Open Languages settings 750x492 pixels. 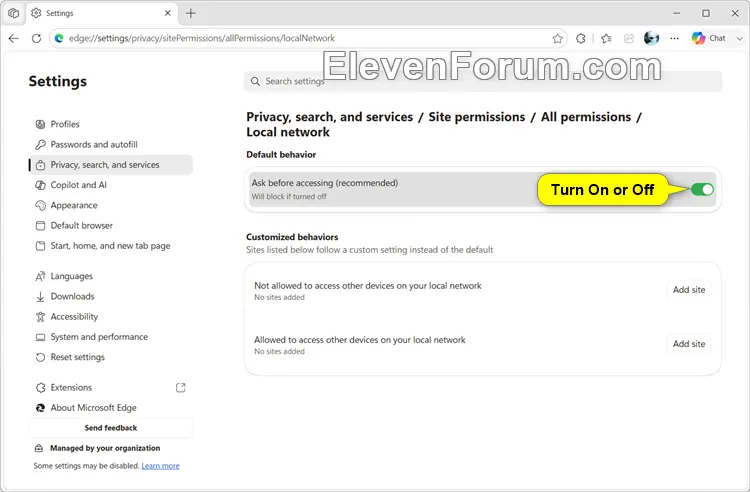(x=111, y=276)
